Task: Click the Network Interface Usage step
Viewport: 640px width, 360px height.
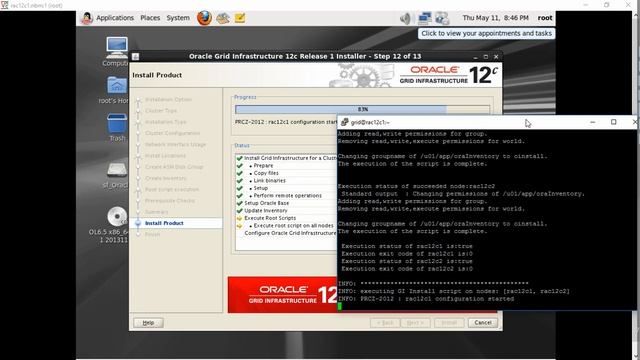Action: coord(176,144)
